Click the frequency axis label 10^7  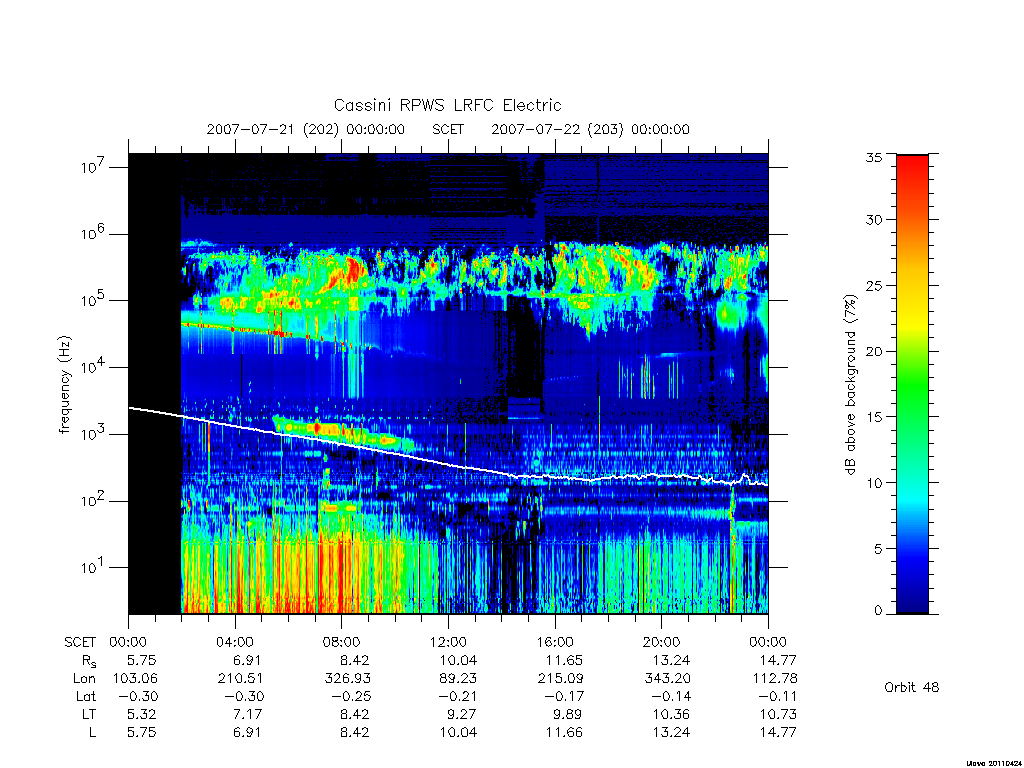[x=94, y=167]
